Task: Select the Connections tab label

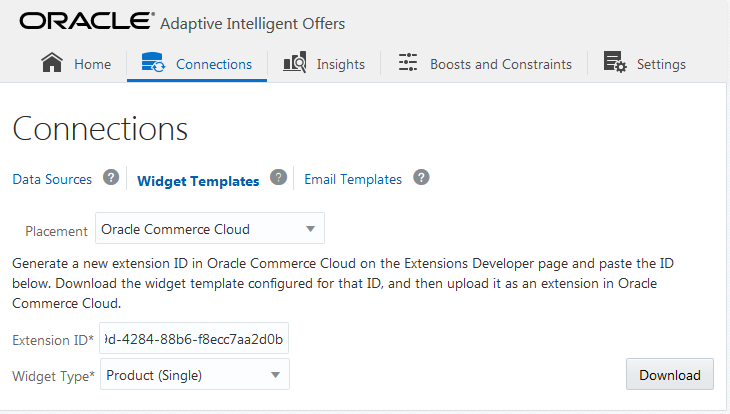Action: [214, 64]
